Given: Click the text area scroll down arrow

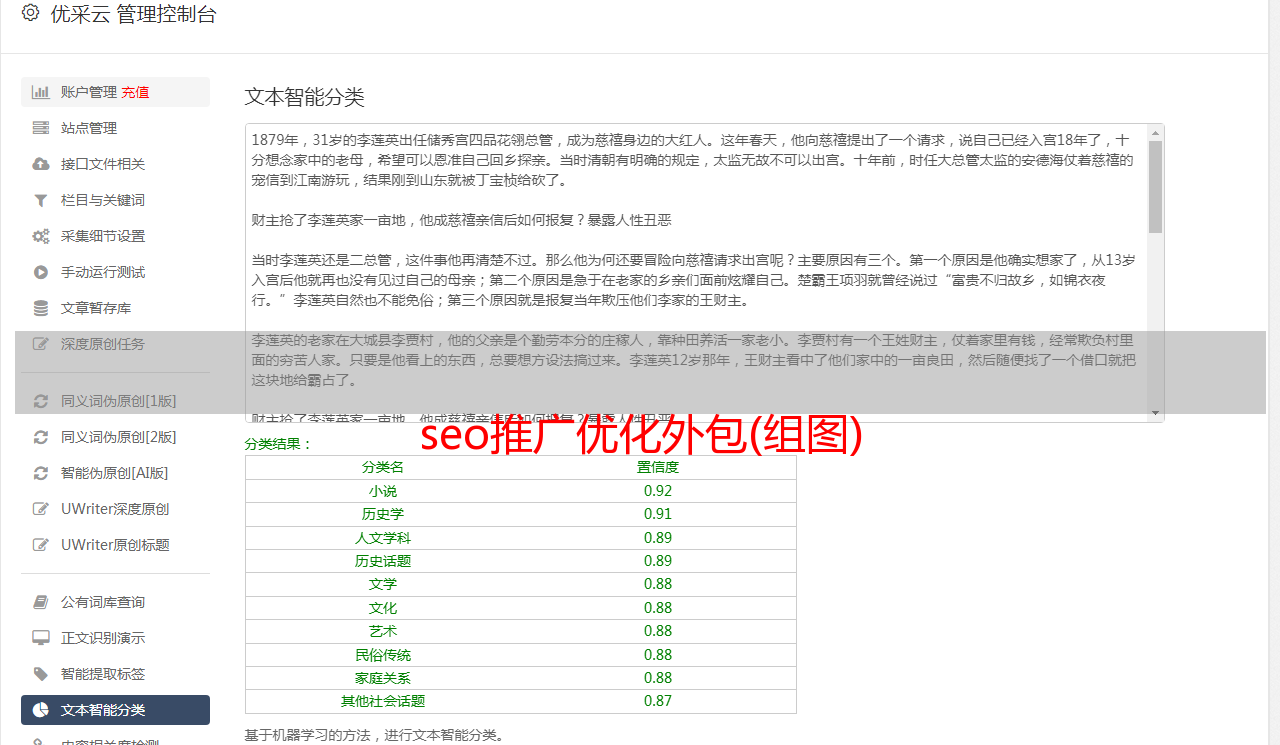Looking at the screenshot, I should pos(1155,413).
